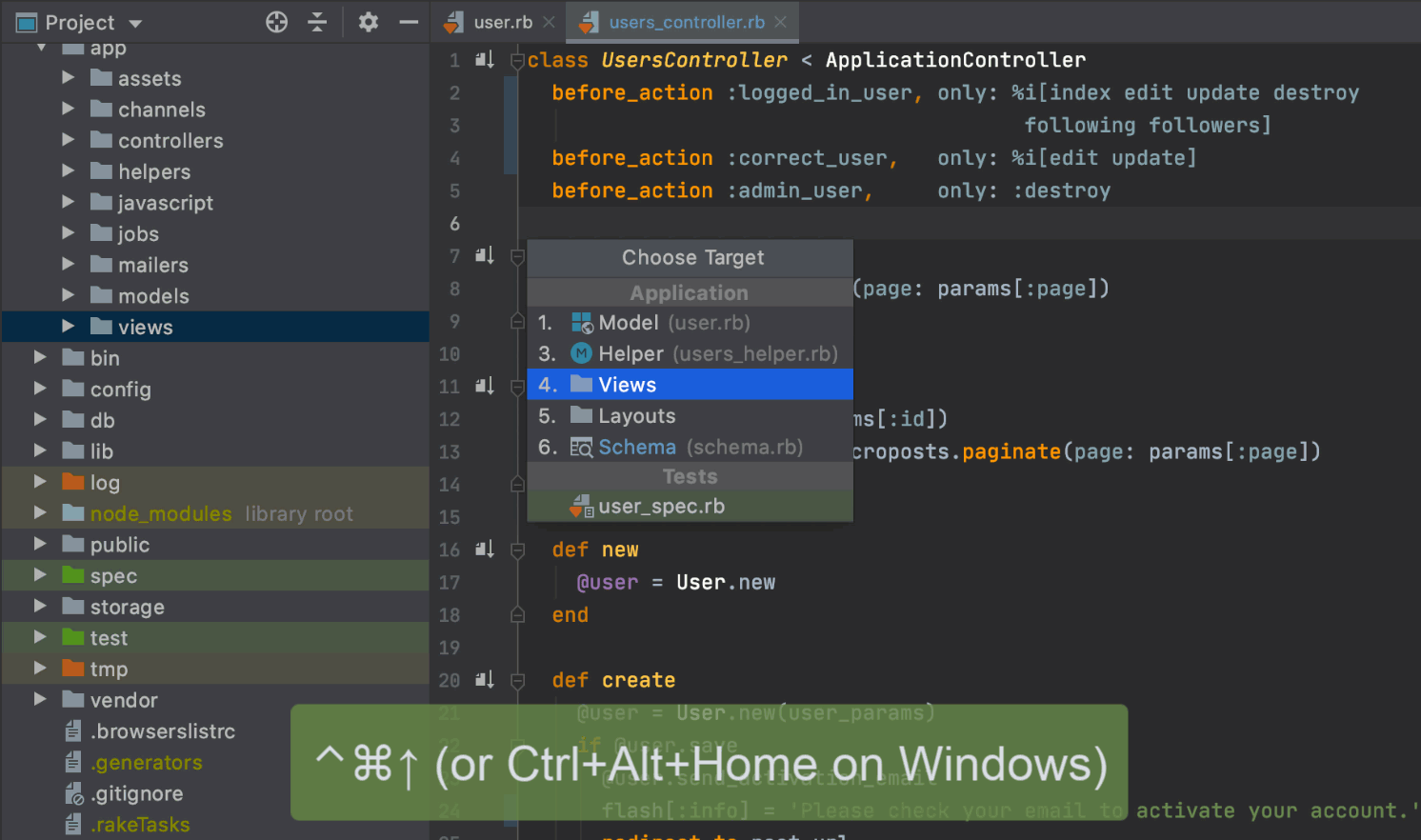Expand the javascript folder
This screenshot has height=840, width=1421.
click(68, 202)
